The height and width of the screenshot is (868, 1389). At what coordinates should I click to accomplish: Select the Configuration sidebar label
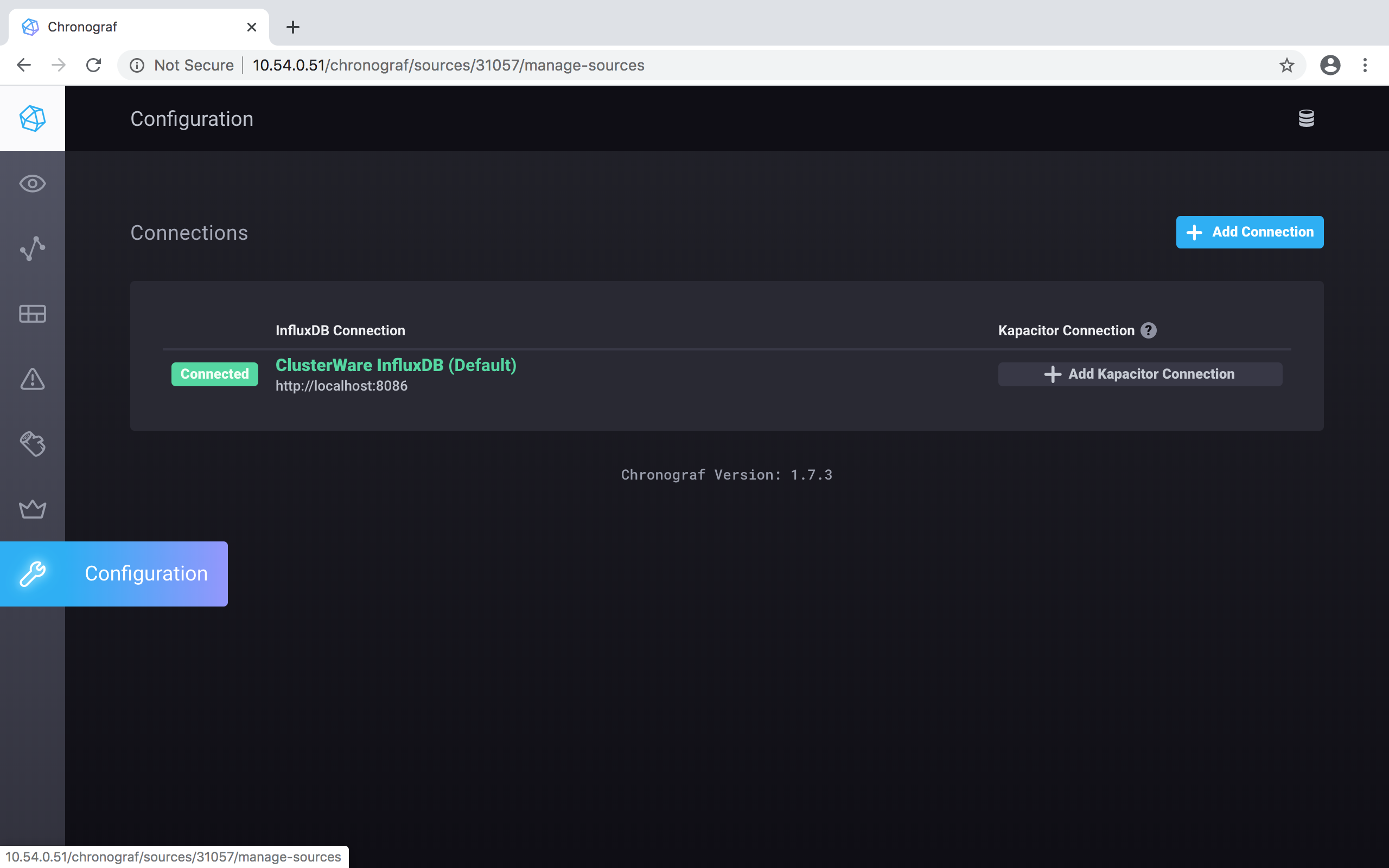(146, 573)
